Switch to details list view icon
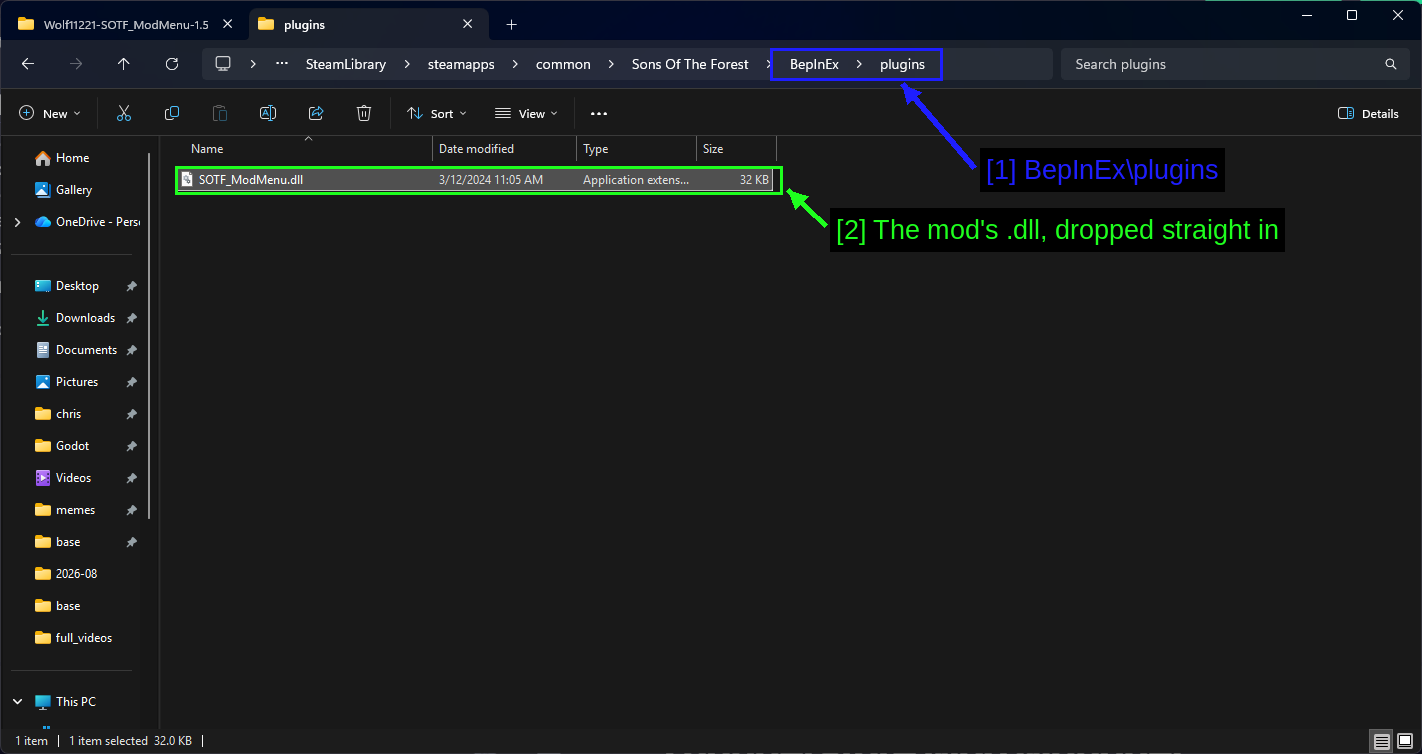The height and width of the screenshot is (754, 1422). (1382, 741)
